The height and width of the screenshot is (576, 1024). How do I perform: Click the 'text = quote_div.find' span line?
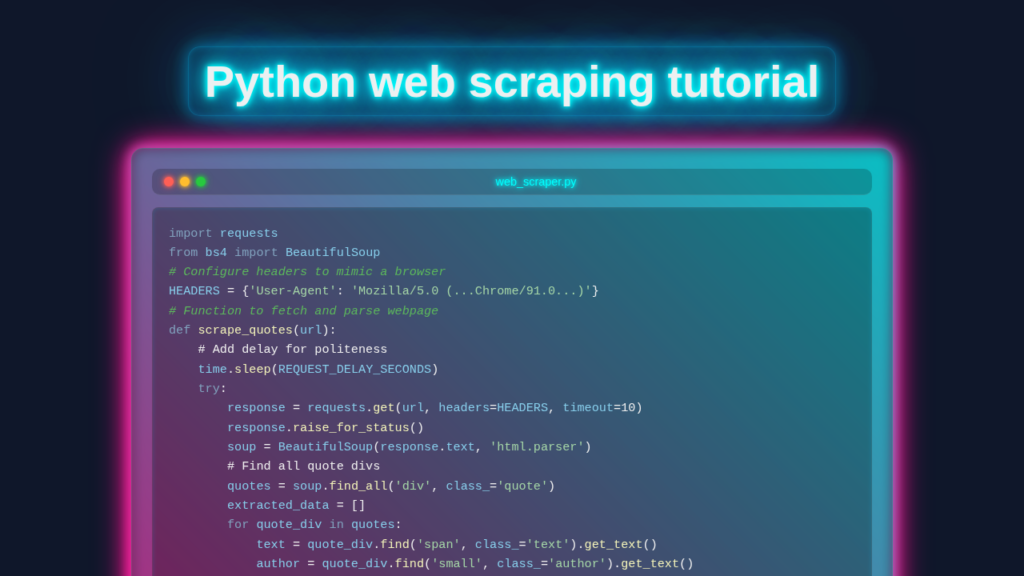[456, 544]
